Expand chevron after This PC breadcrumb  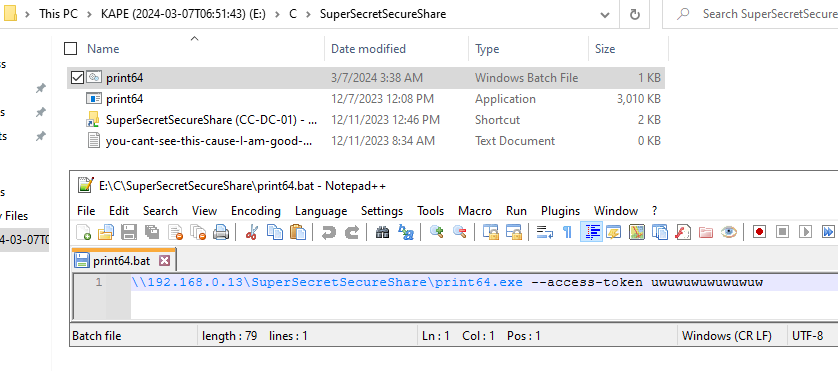89,14
